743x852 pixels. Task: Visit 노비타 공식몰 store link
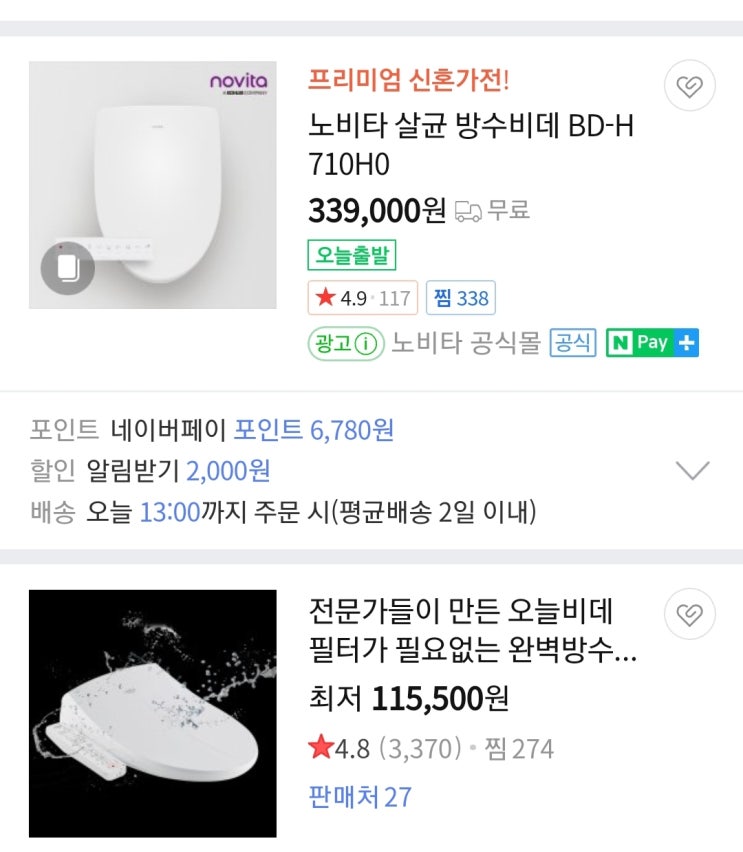[x=465, y=343]
